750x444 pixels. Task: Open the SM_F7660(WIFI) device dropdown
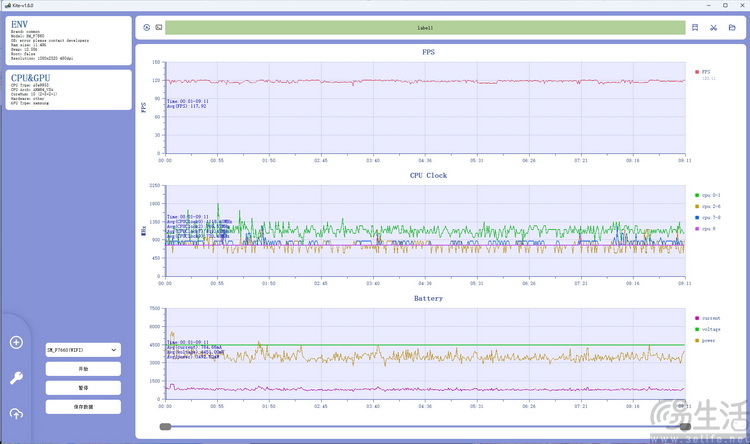click(x=83, y=350)
